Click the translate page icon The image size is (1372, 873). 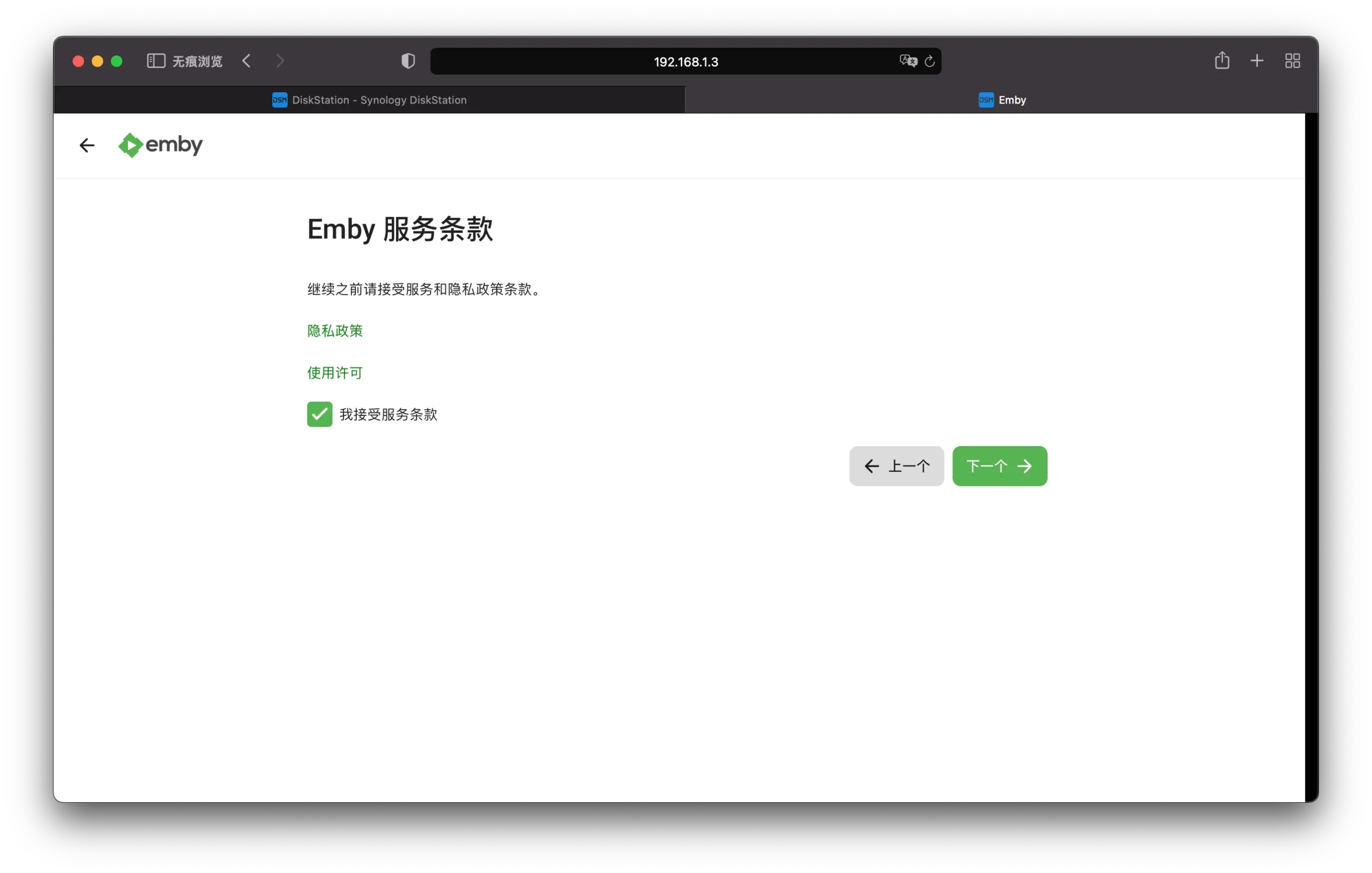[908, 61]
